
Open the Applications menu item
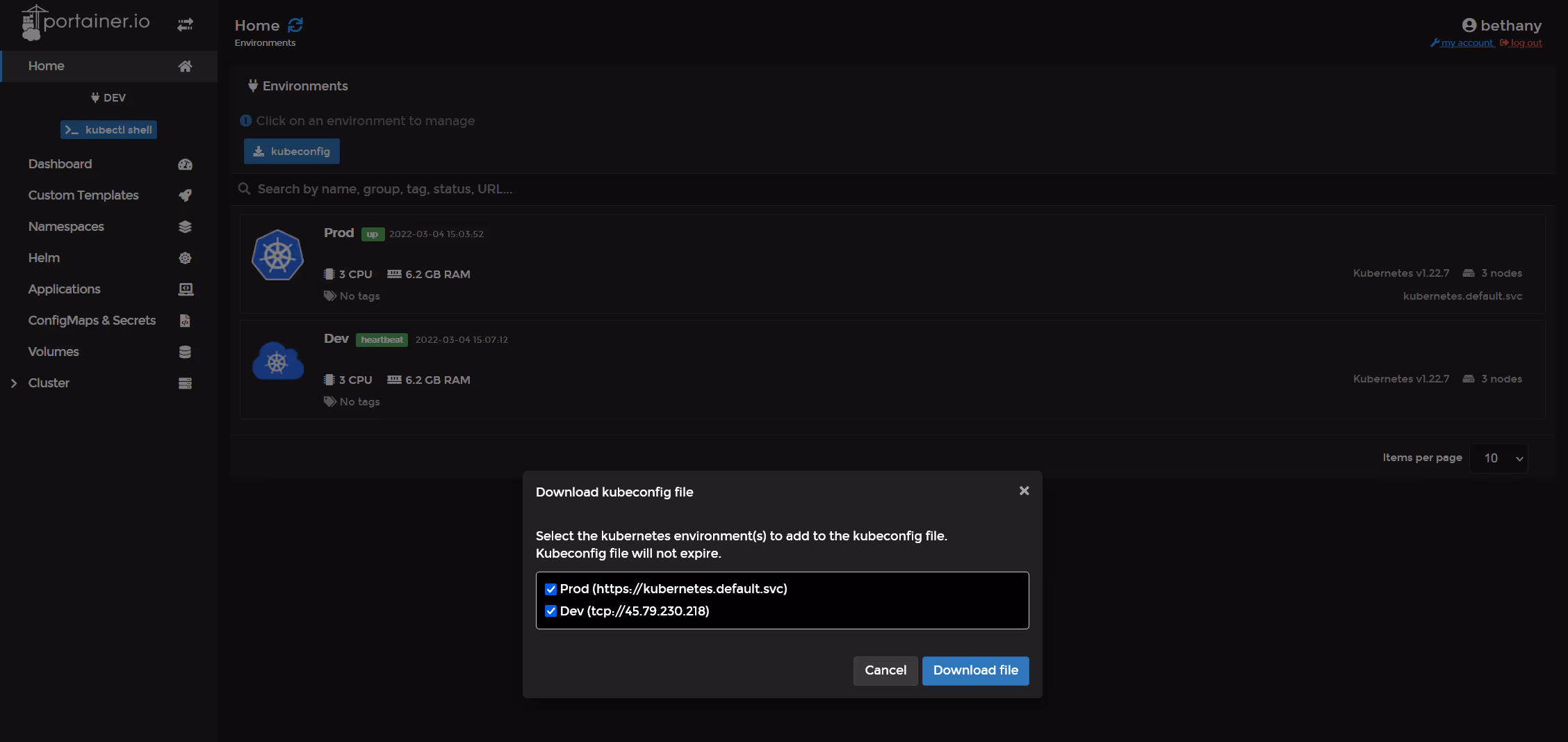[64, 289]
